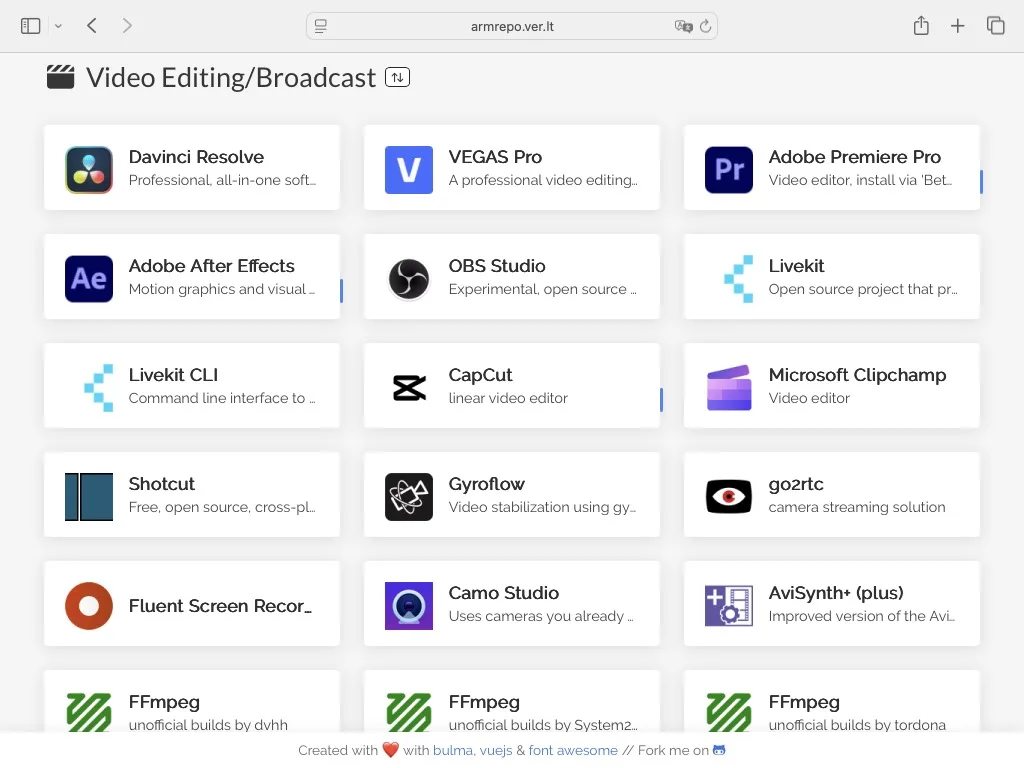
Task: Open the OBS Studio card title
Action: point(497,266)
